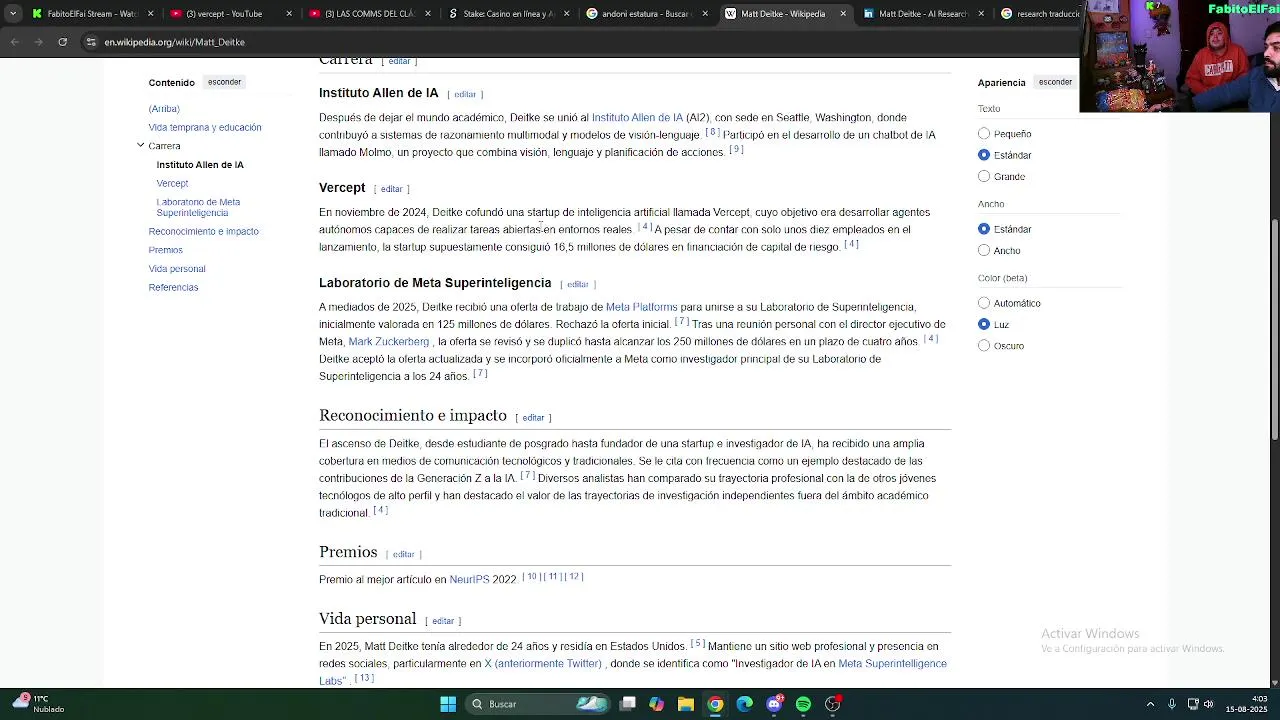Switch to research traducción tab

click(1040, 14)
